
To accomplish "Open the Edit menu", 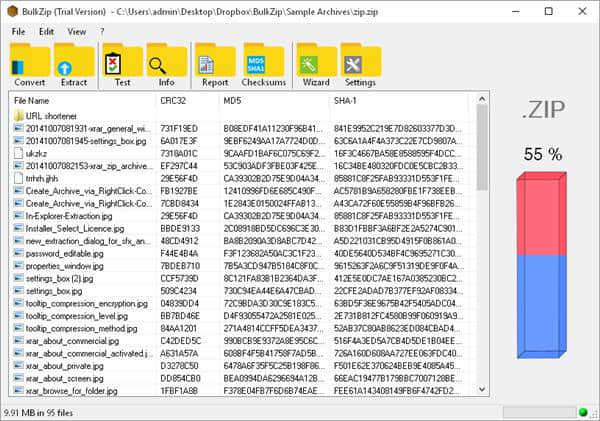I will click(x=46, y=31).
